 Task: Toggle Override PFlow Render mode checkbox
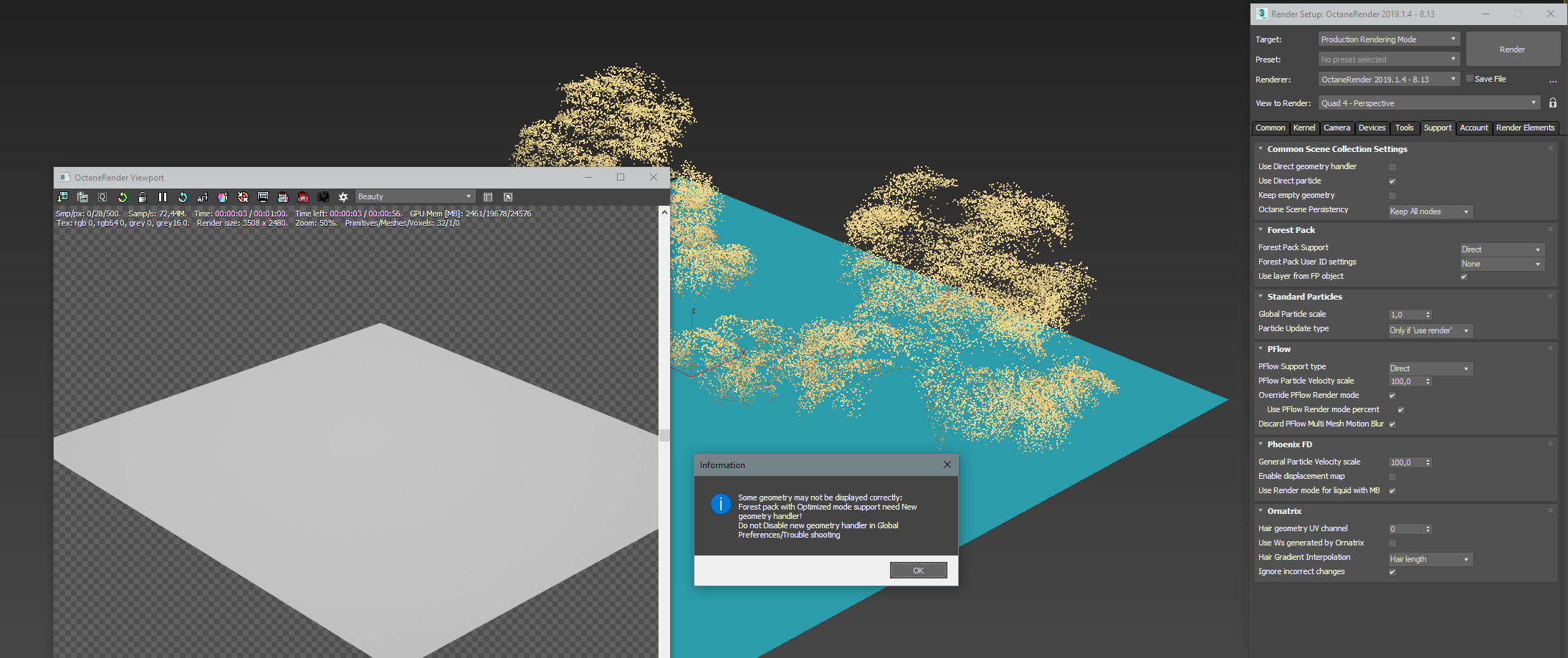point(1392,396)
